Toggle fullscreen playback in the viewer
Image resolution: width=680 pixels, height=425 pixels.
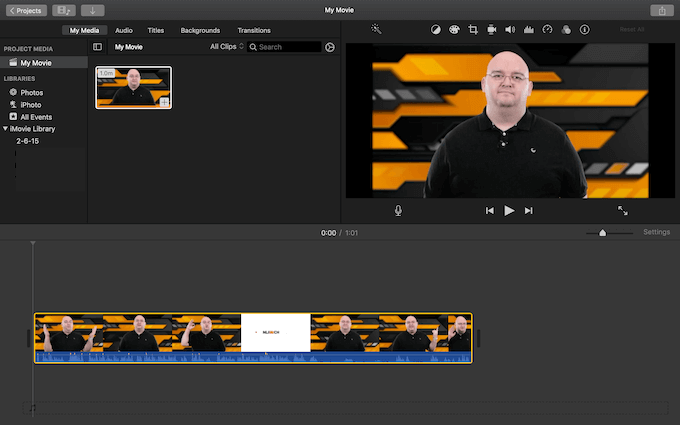pyautogui.click(x=623, y=211)
